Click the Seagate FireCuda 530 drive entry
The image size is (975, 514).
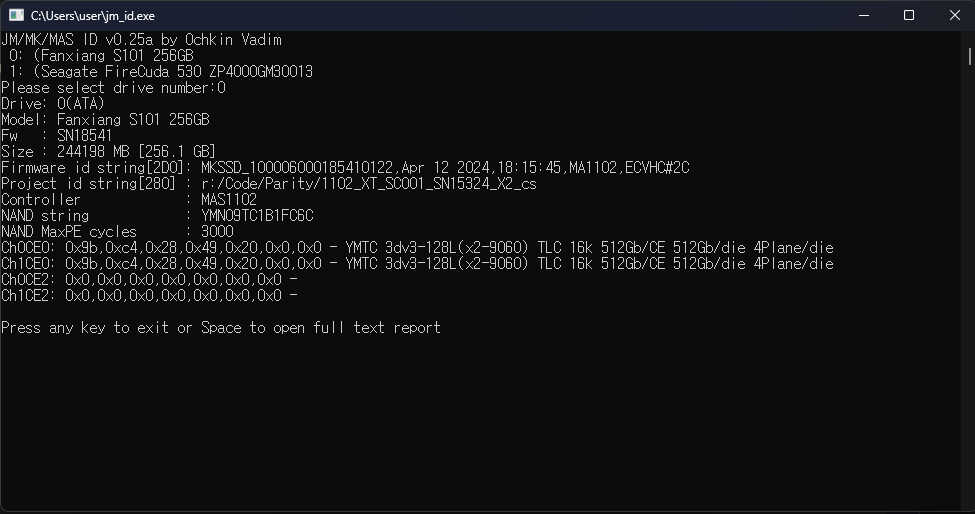point(160,72)
